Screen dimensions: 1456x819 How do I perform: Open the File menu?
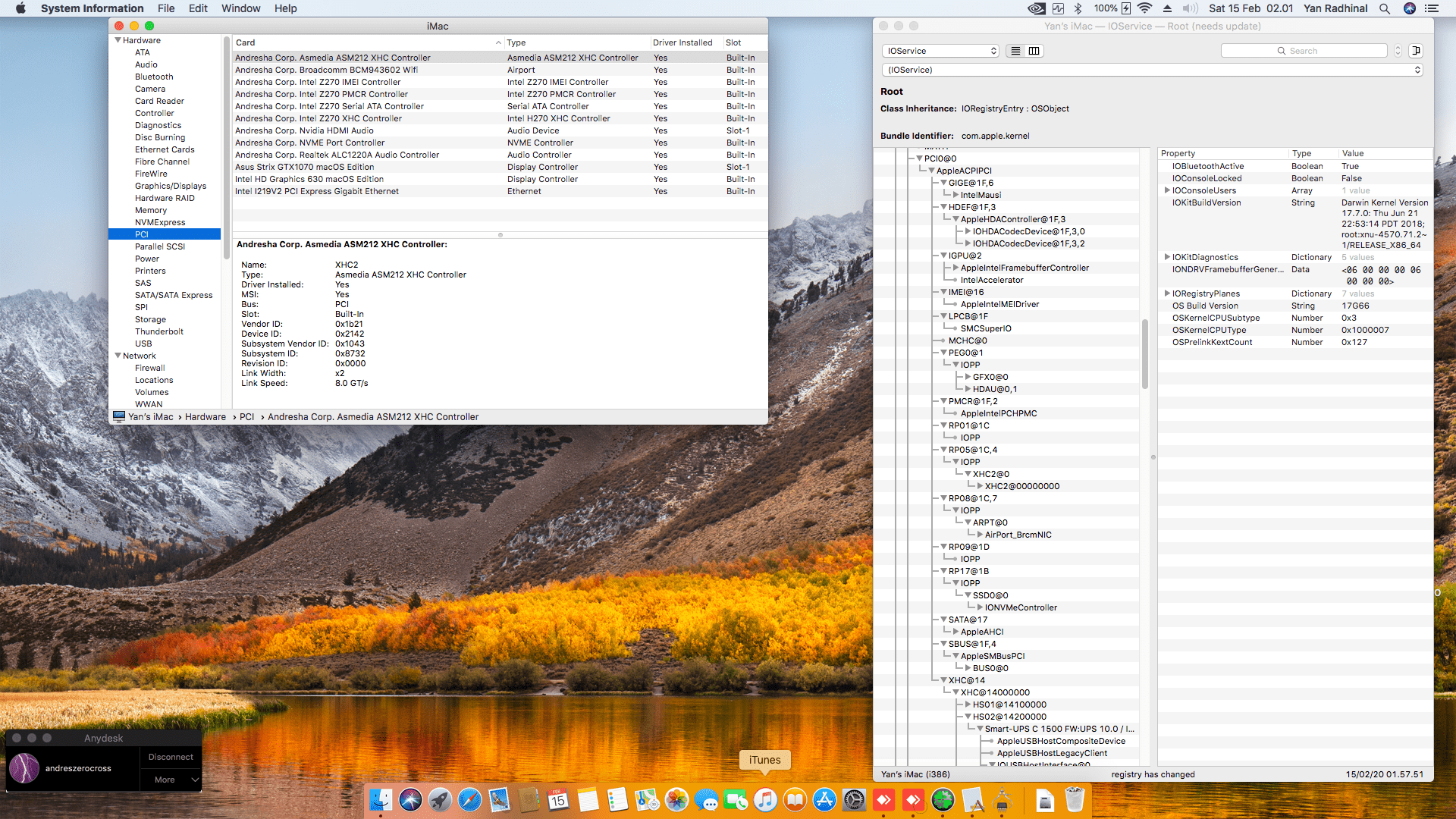coord(166,8)
